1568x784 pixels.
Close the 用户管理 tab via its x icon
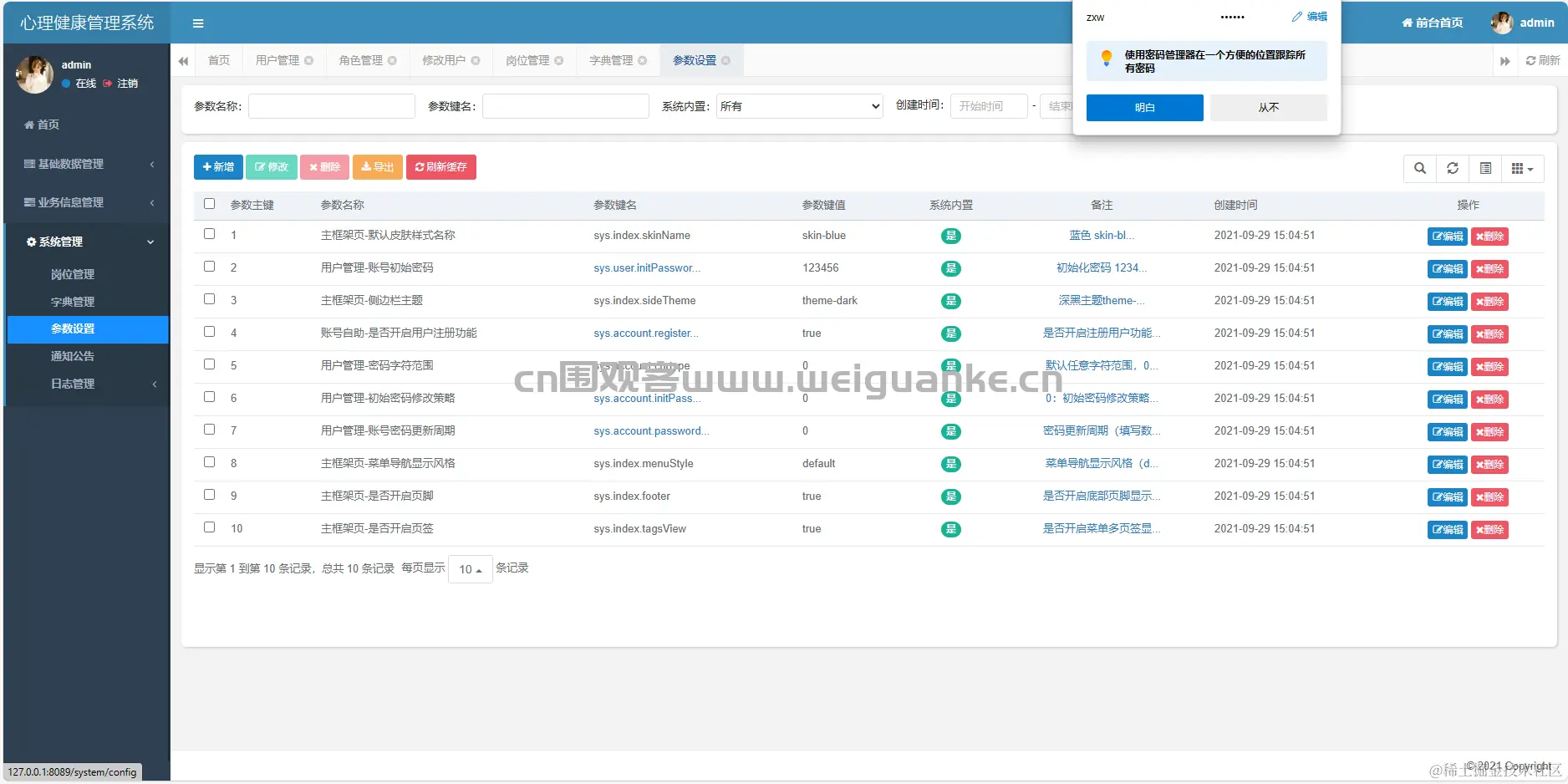tap(309, 60)
